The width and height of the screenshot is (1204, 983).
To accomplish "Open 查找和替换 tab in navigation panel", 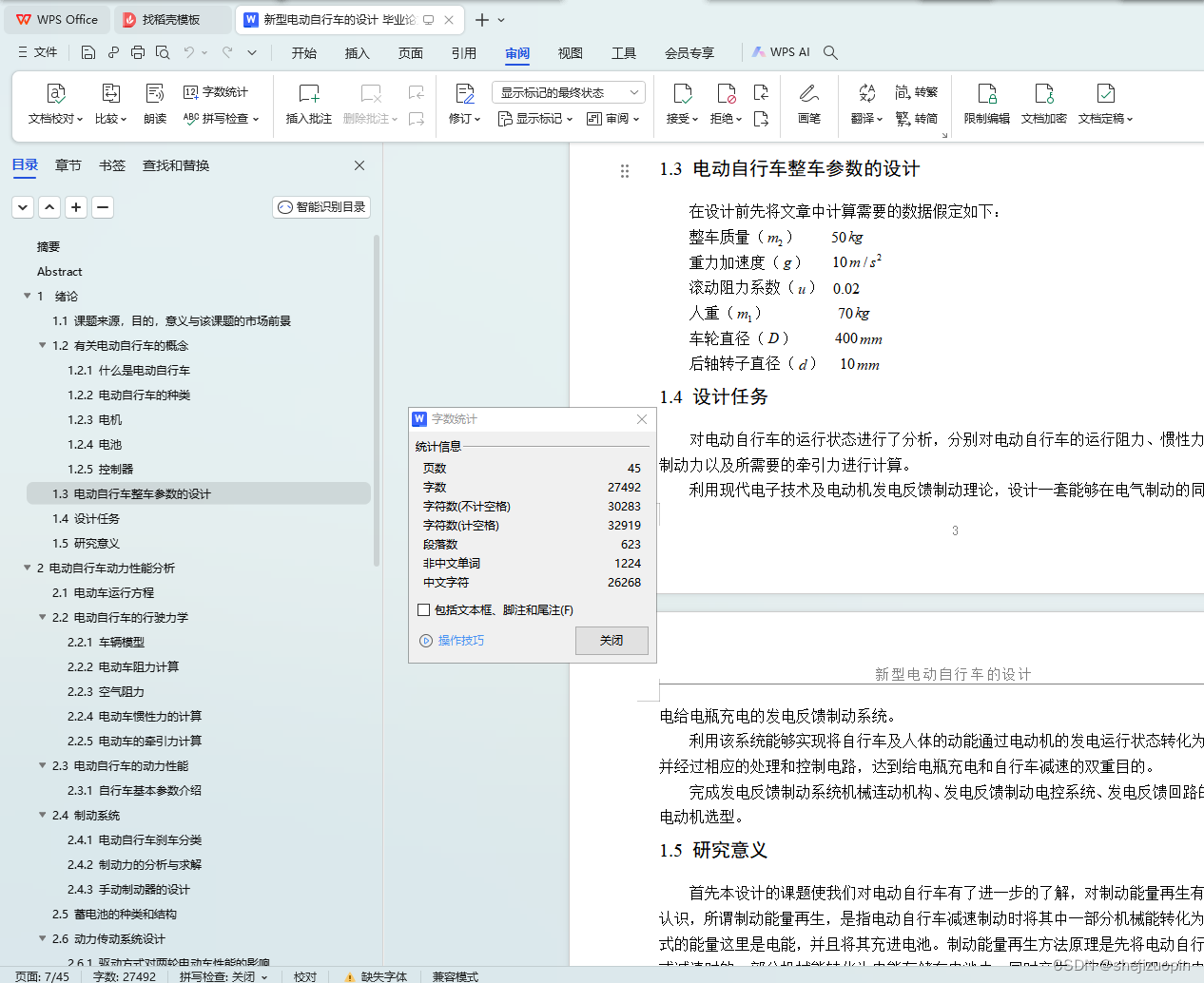I will coord(176,165).
